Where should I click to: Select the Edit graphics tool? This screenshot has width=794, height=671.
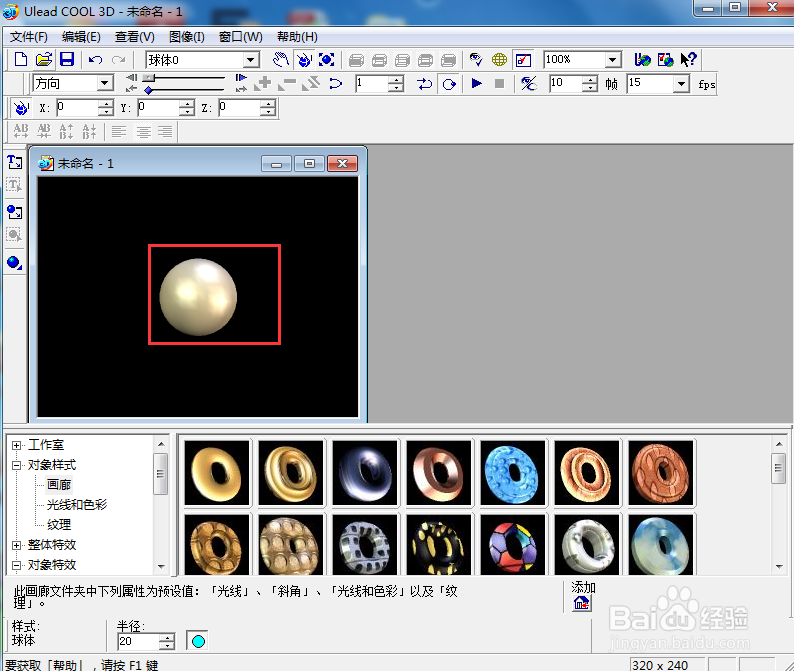click(15, 234)
